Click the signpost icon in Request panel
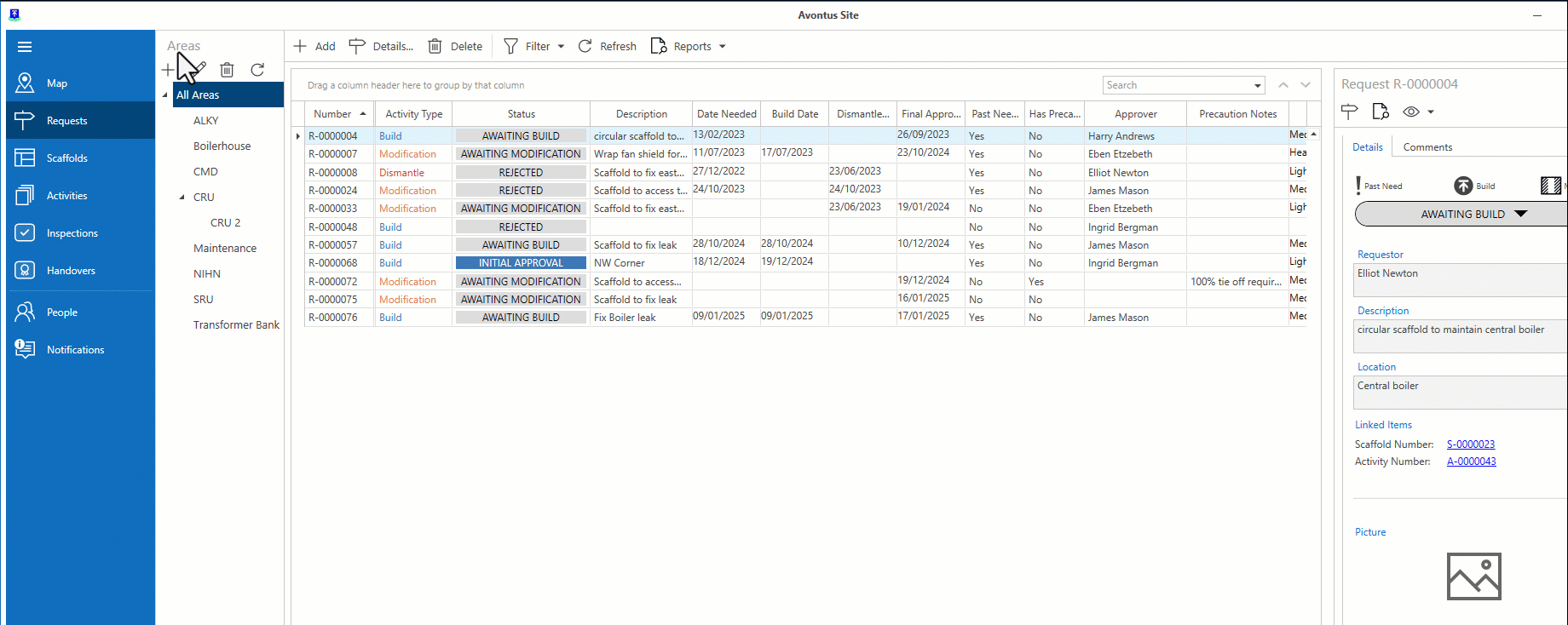1568x625 pixels. point(1349,112)
